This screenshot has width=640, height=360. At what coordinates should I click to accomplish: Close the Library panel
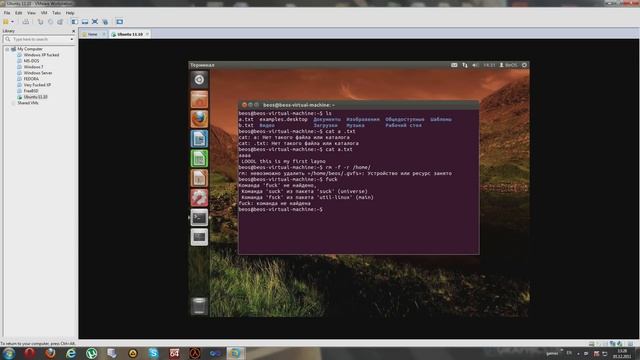point(73,31)
